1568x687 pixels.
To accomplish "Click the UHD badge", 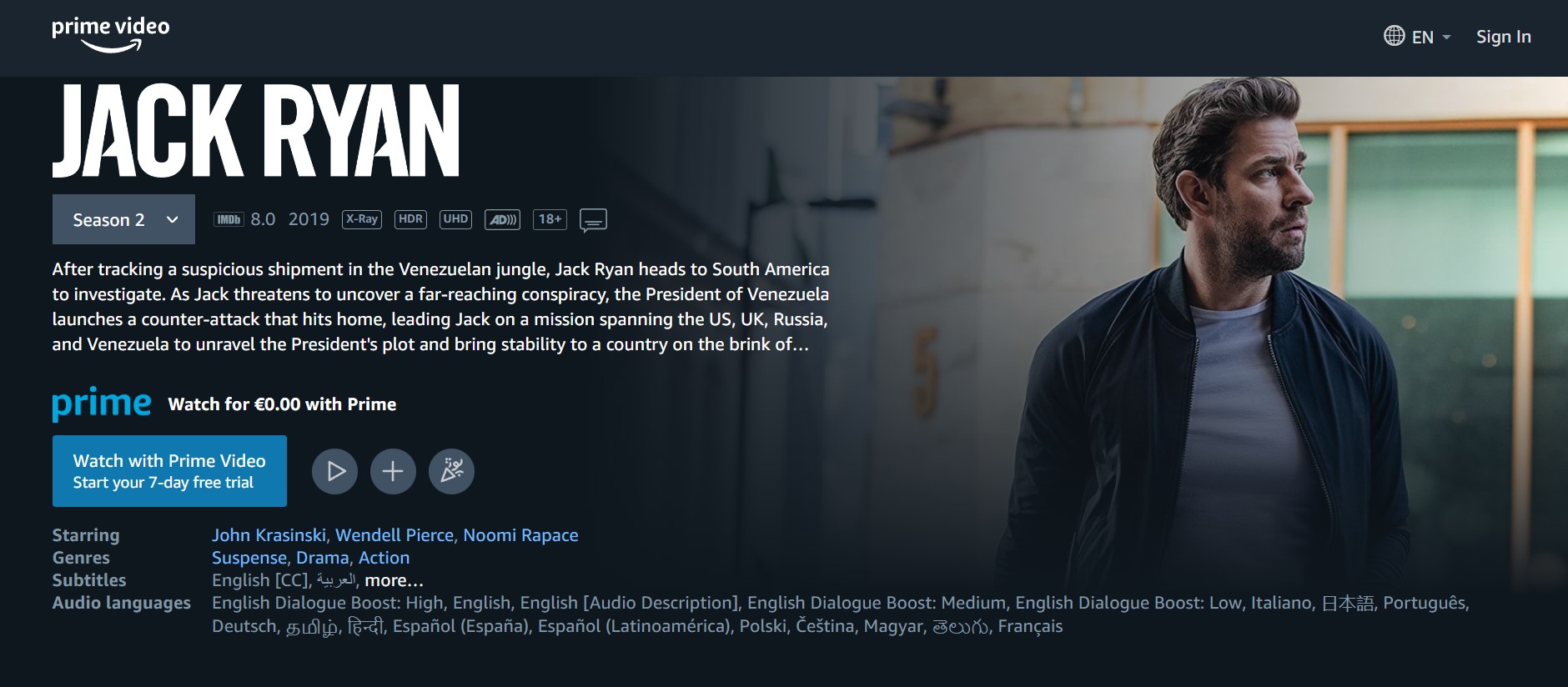I will [455, 219].
